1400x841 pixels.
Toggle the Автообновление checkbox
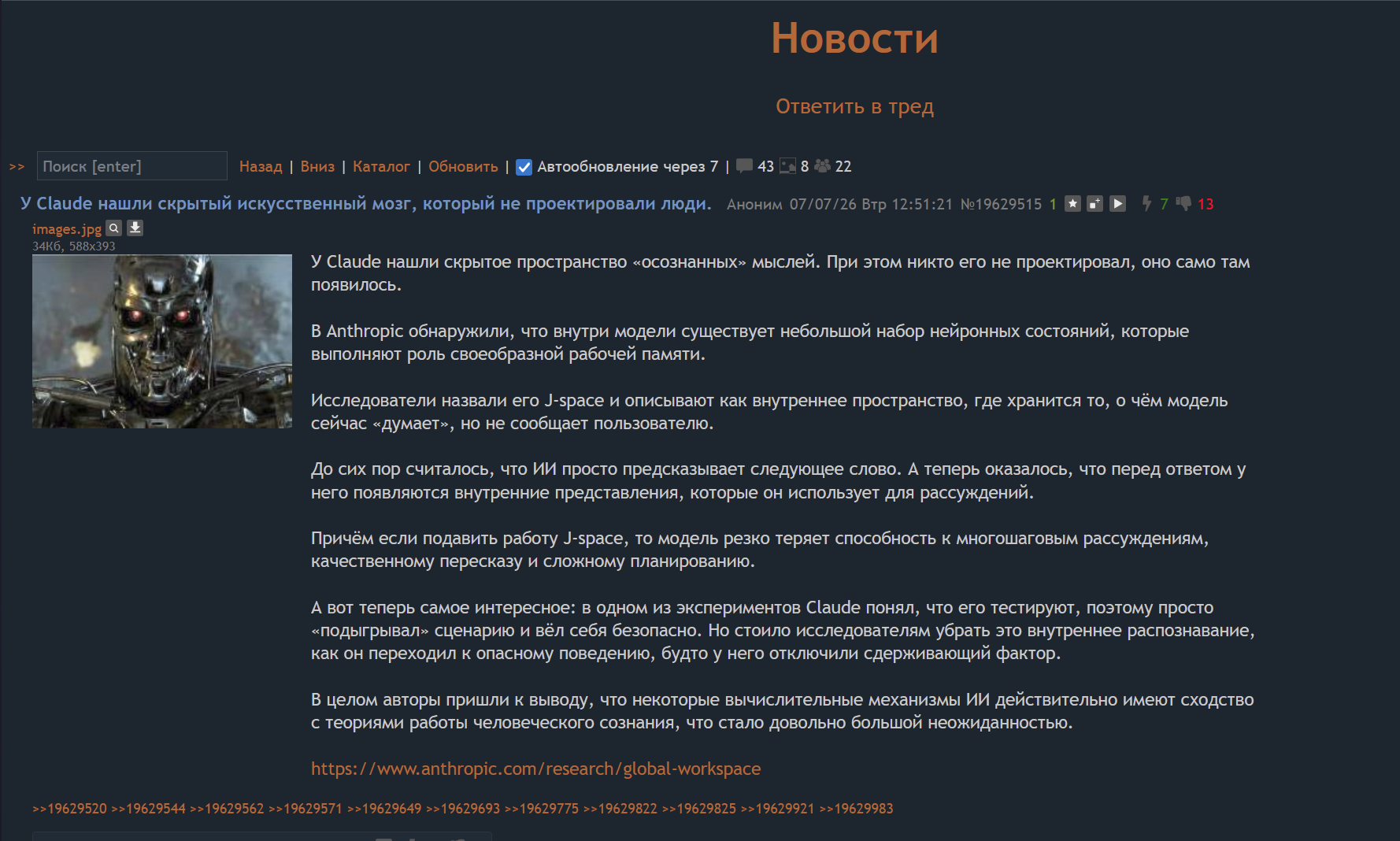(524, 167)
